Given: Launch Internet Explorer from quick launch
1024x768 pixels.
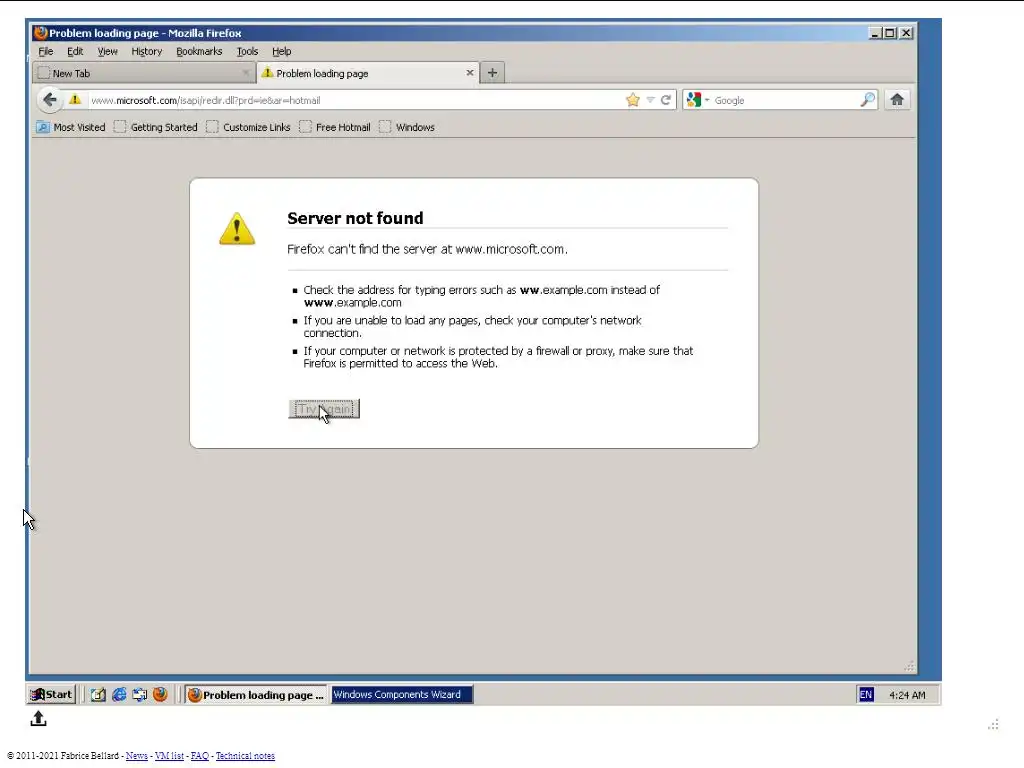Looking at the screenshot, I should tap(119, 694).
